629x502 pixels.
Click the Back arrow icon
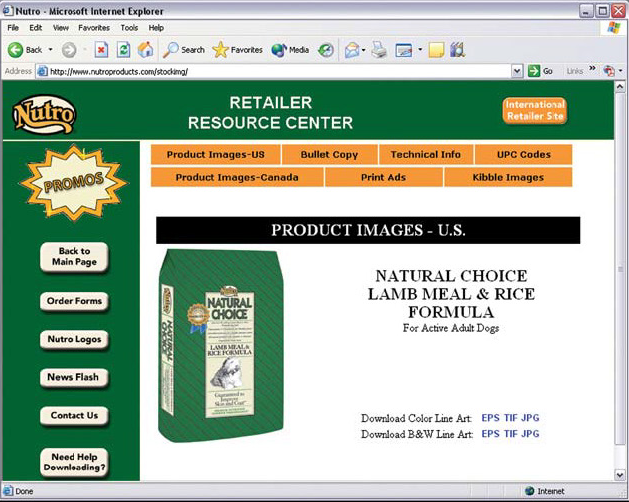point(16,50)
